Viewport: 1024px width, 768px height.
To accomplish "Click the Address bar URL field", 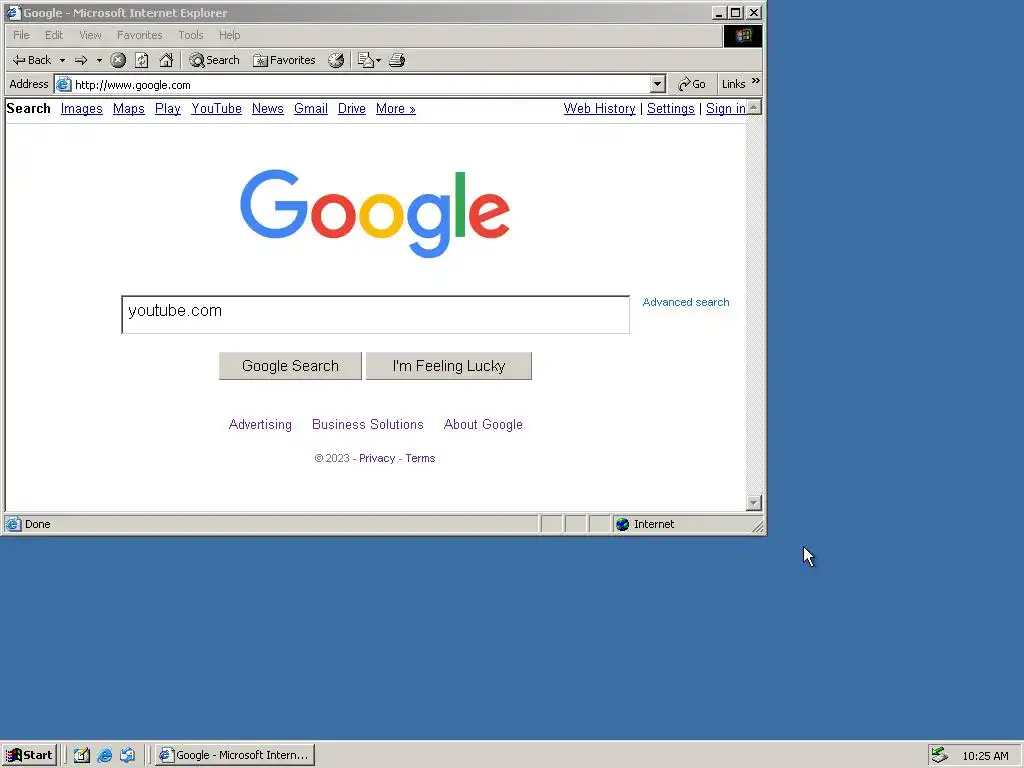I will click(x=360, y=84).
